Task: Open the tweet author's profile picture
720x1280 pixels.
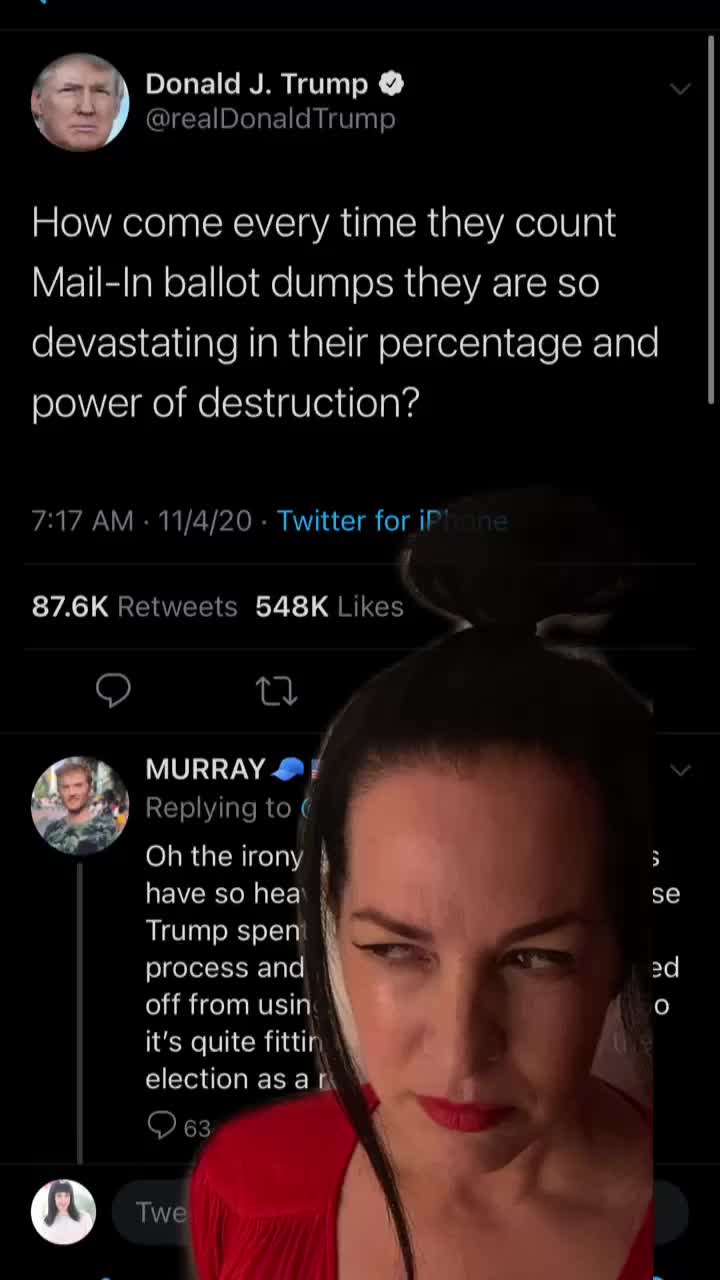Action: (80, 102)
